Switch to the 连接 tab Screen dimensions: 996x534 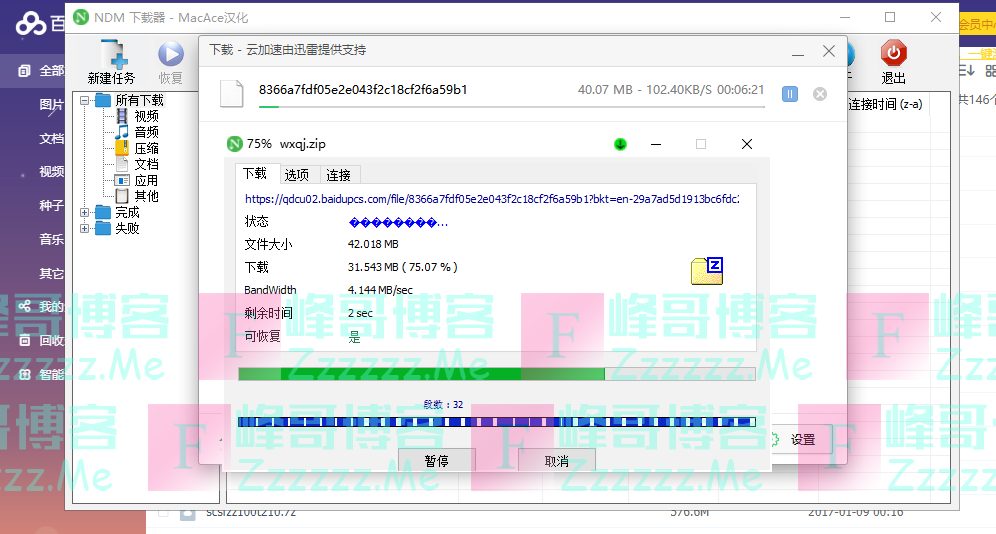point(338,174)
